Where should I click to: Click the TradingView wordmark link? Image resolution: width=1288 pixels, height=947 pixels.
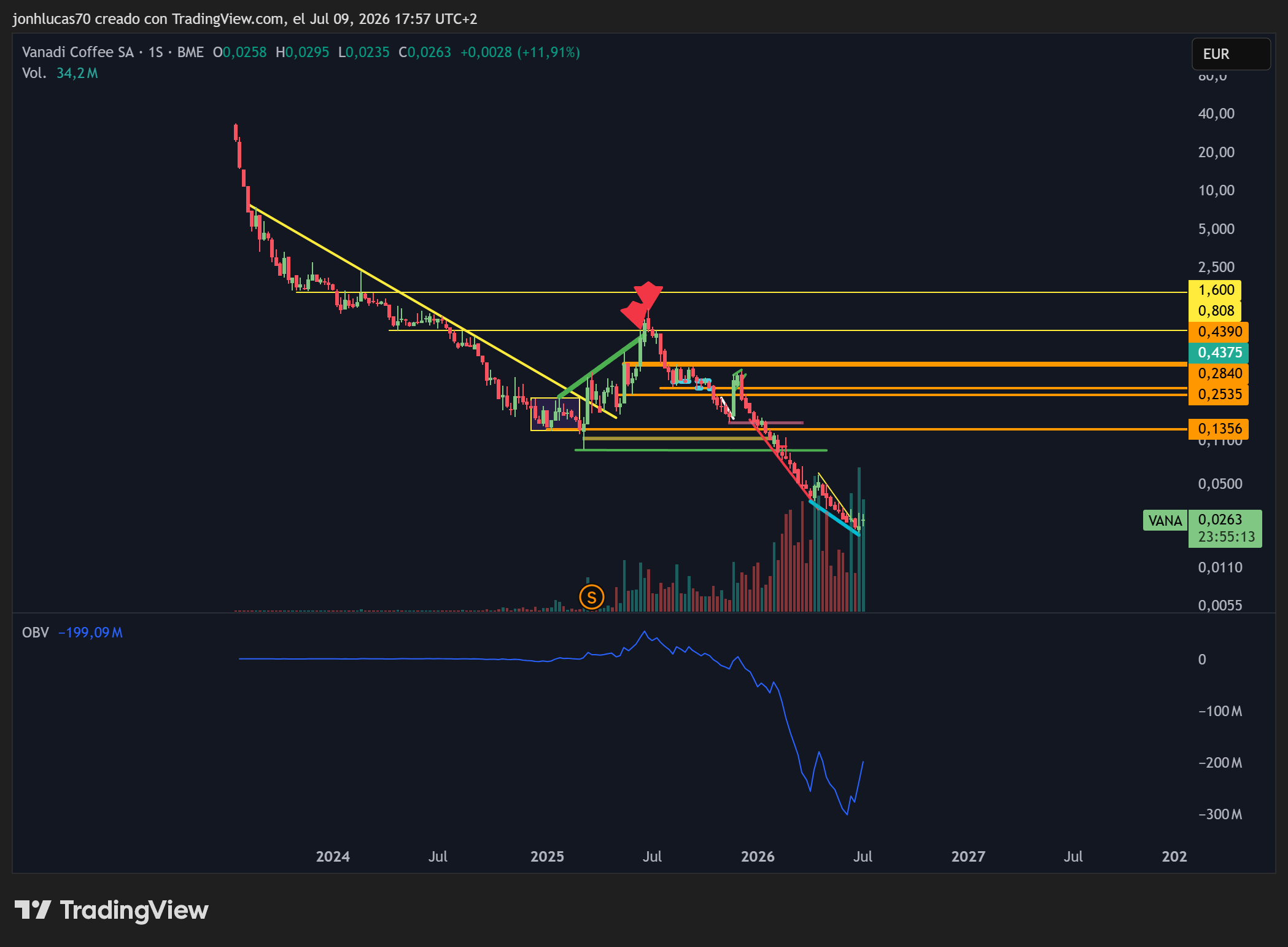point(134,910)
